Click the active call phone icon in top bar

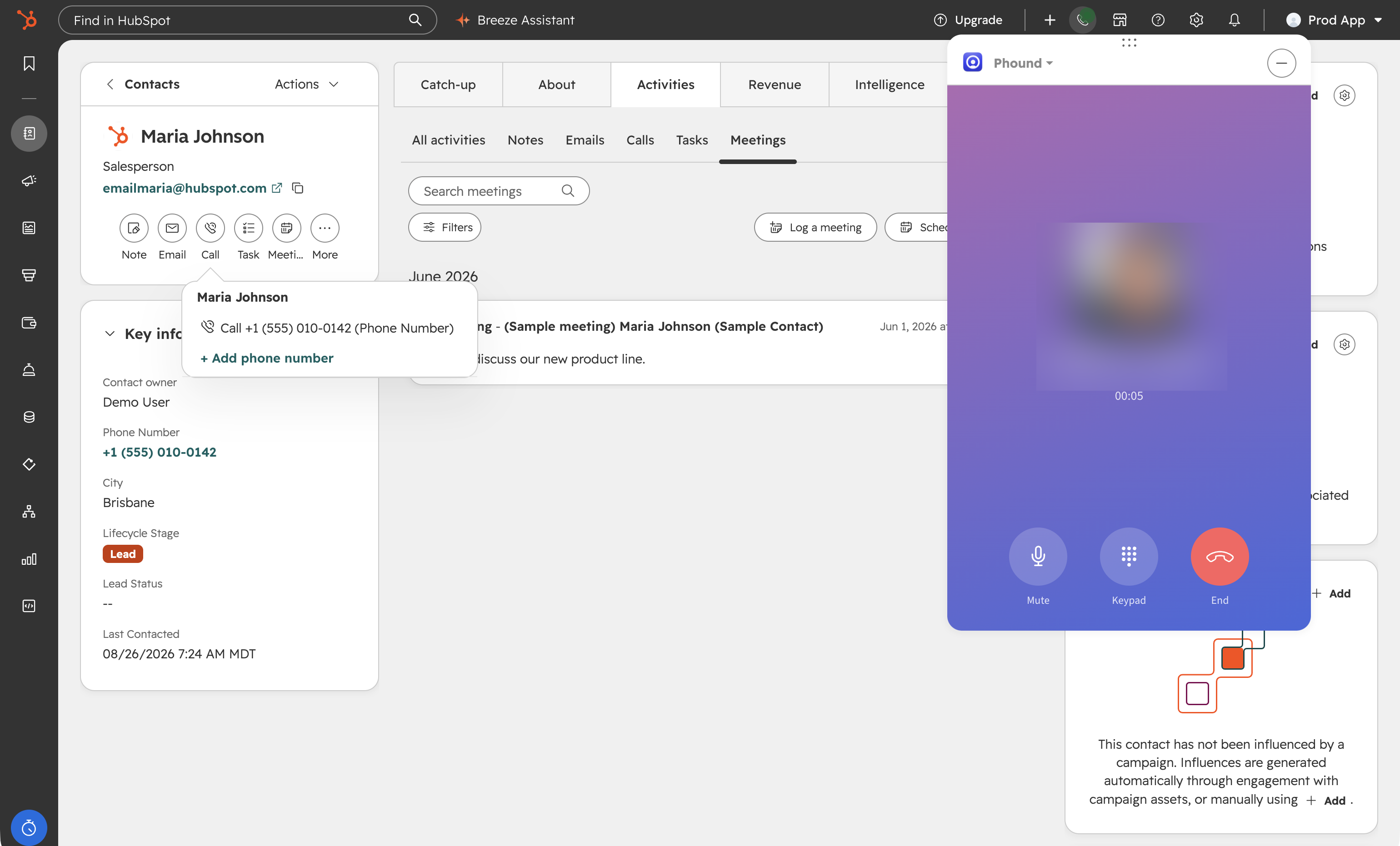click(1082, 20)
